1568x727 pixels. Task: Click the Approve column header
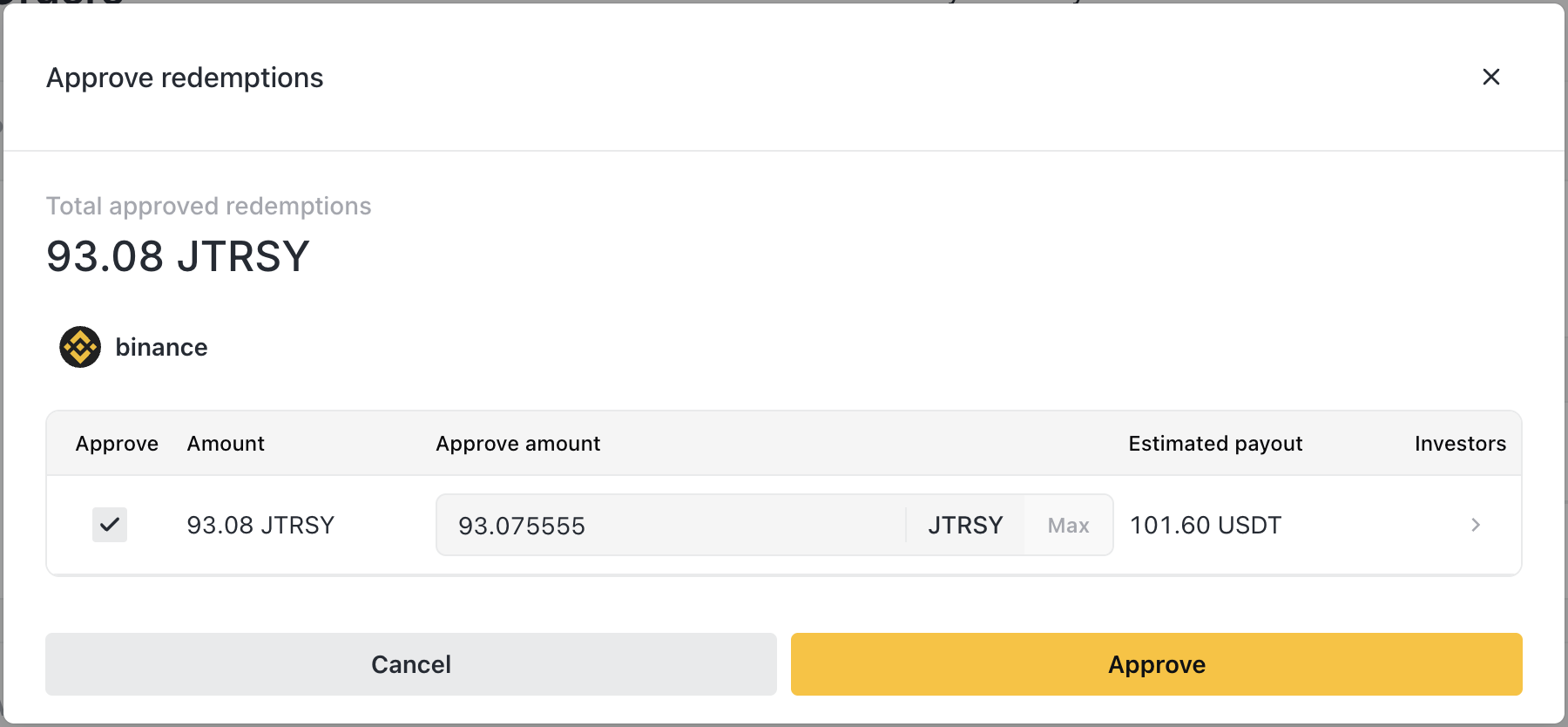point(117,444)
